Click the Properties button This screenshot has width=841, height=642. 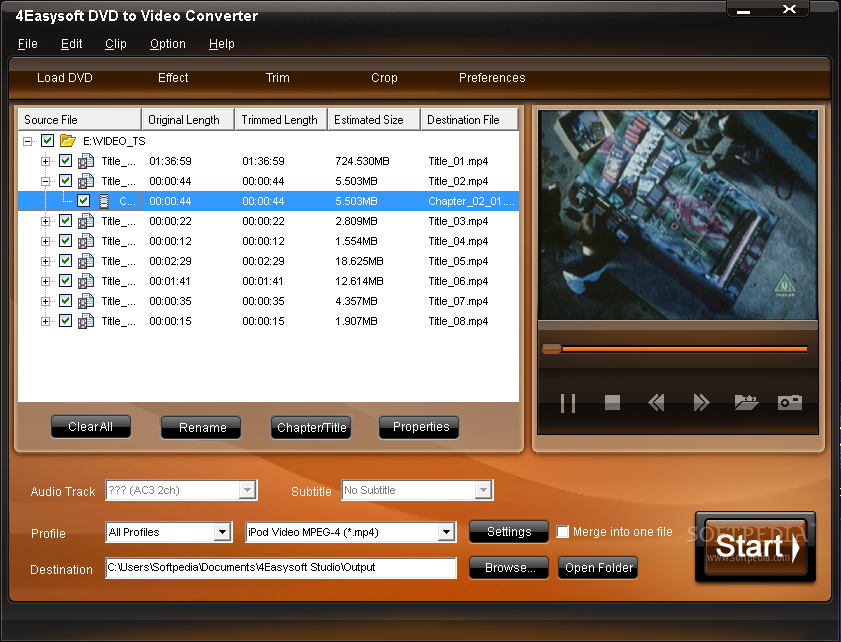tap(419, 427)
